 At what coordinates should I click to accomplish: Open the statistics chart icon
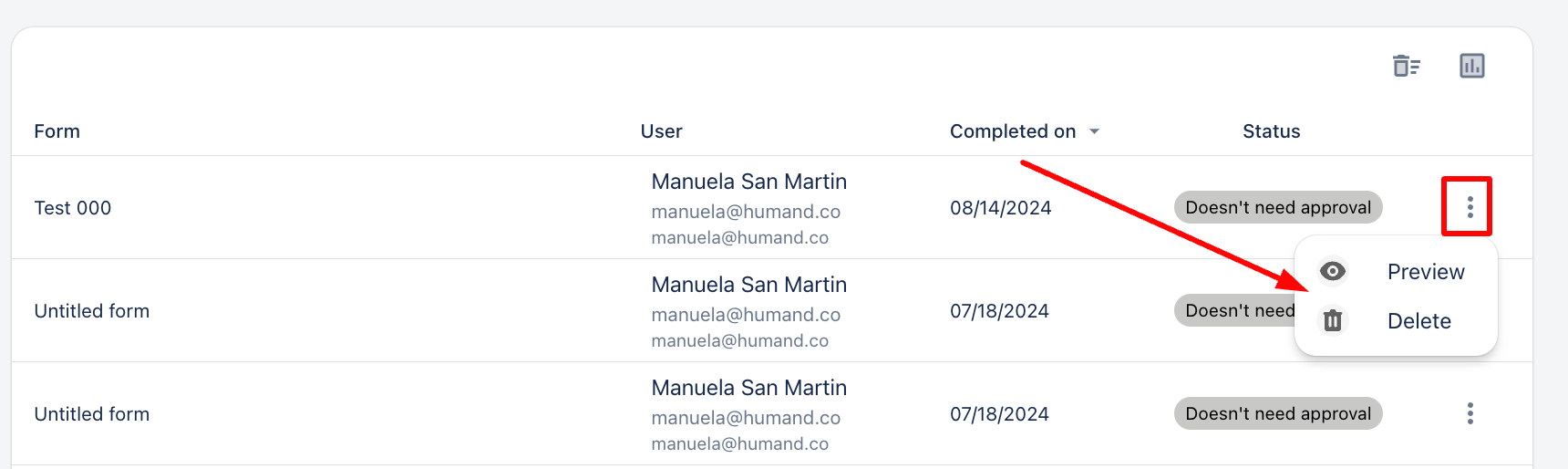(1471, 66)
